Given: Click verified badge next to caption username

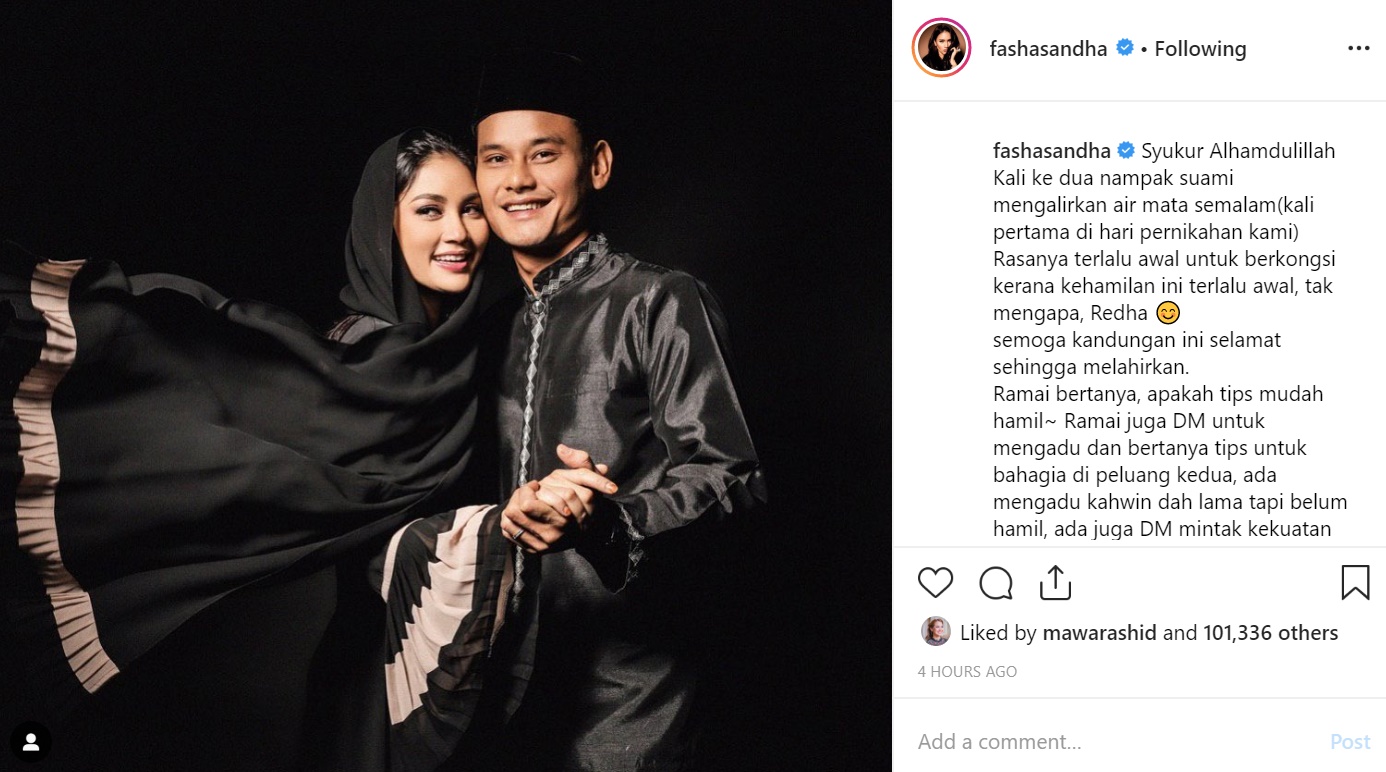Looking at the screenshot, I should [x=1126, y=151].
